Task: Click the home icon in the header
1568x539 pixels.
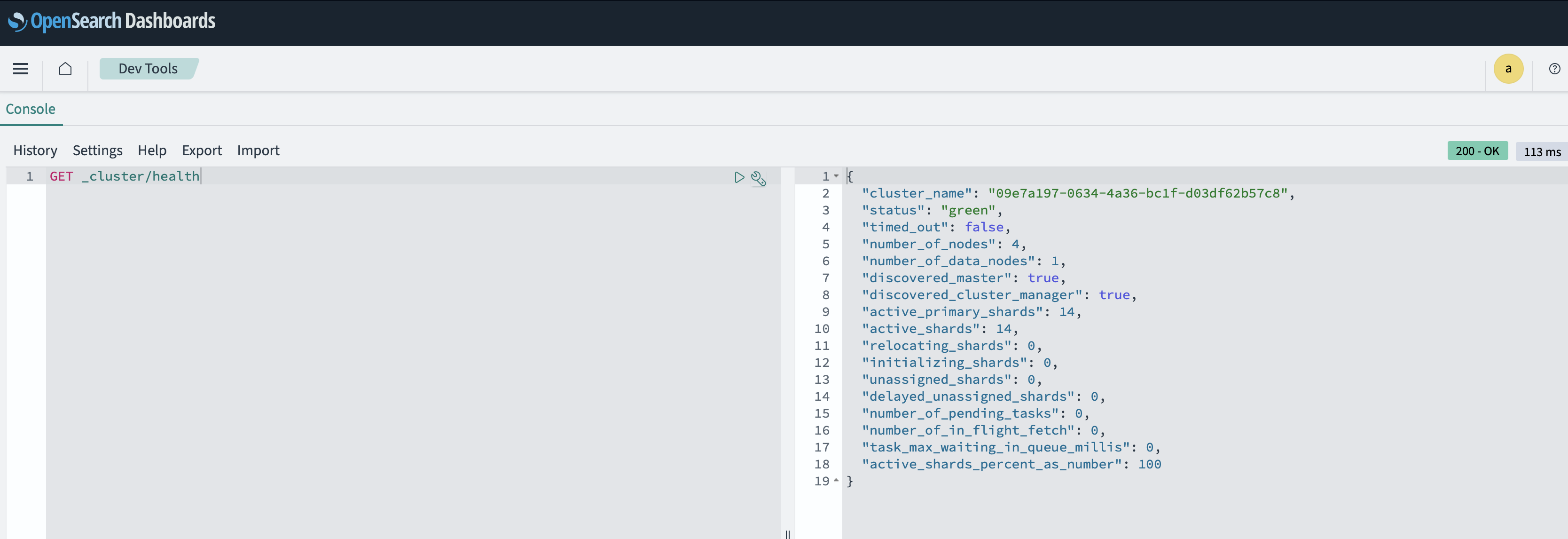Action: click(65, 69)
